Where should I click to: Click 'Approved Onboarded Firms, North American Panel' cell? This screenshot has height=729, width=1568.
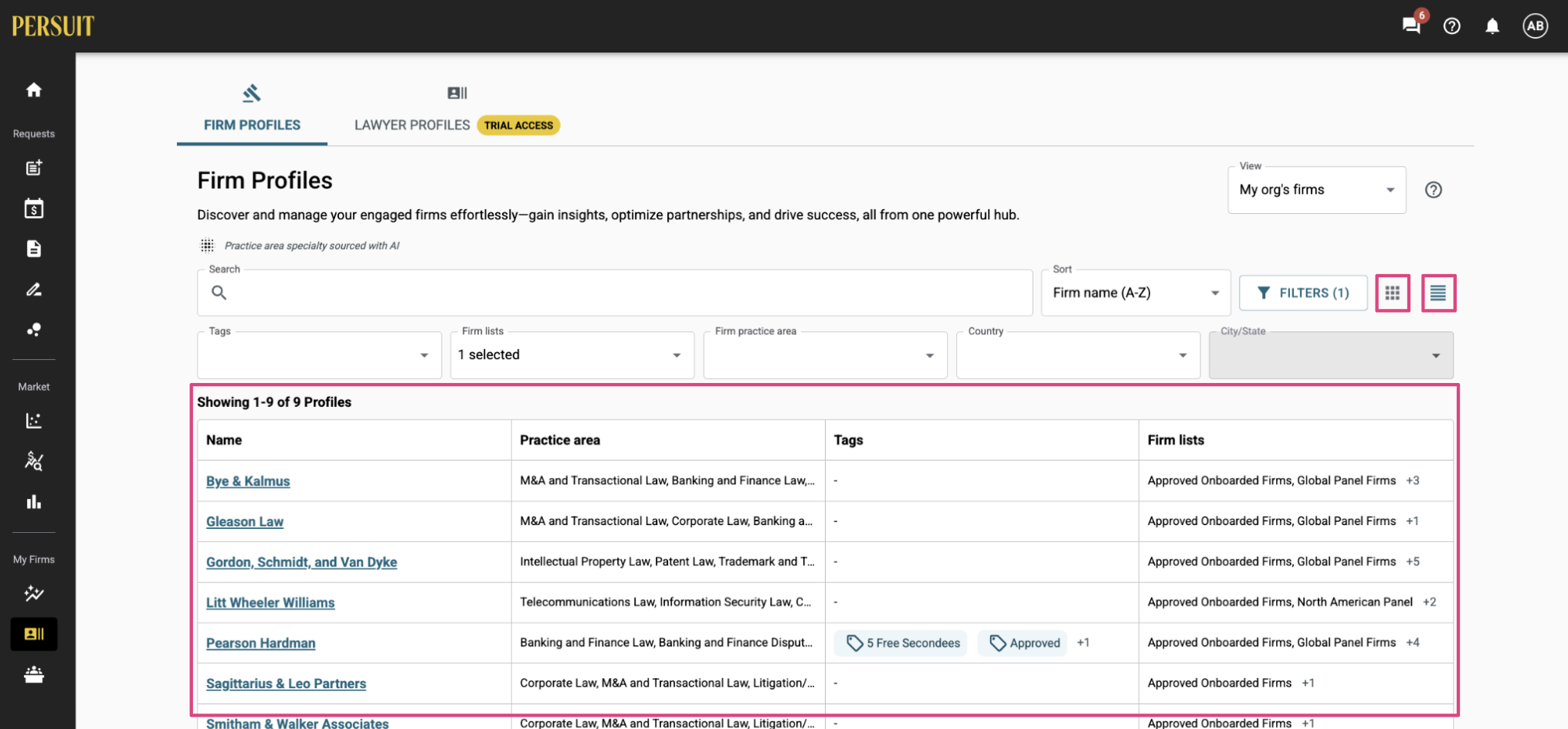coord(1296,602)
